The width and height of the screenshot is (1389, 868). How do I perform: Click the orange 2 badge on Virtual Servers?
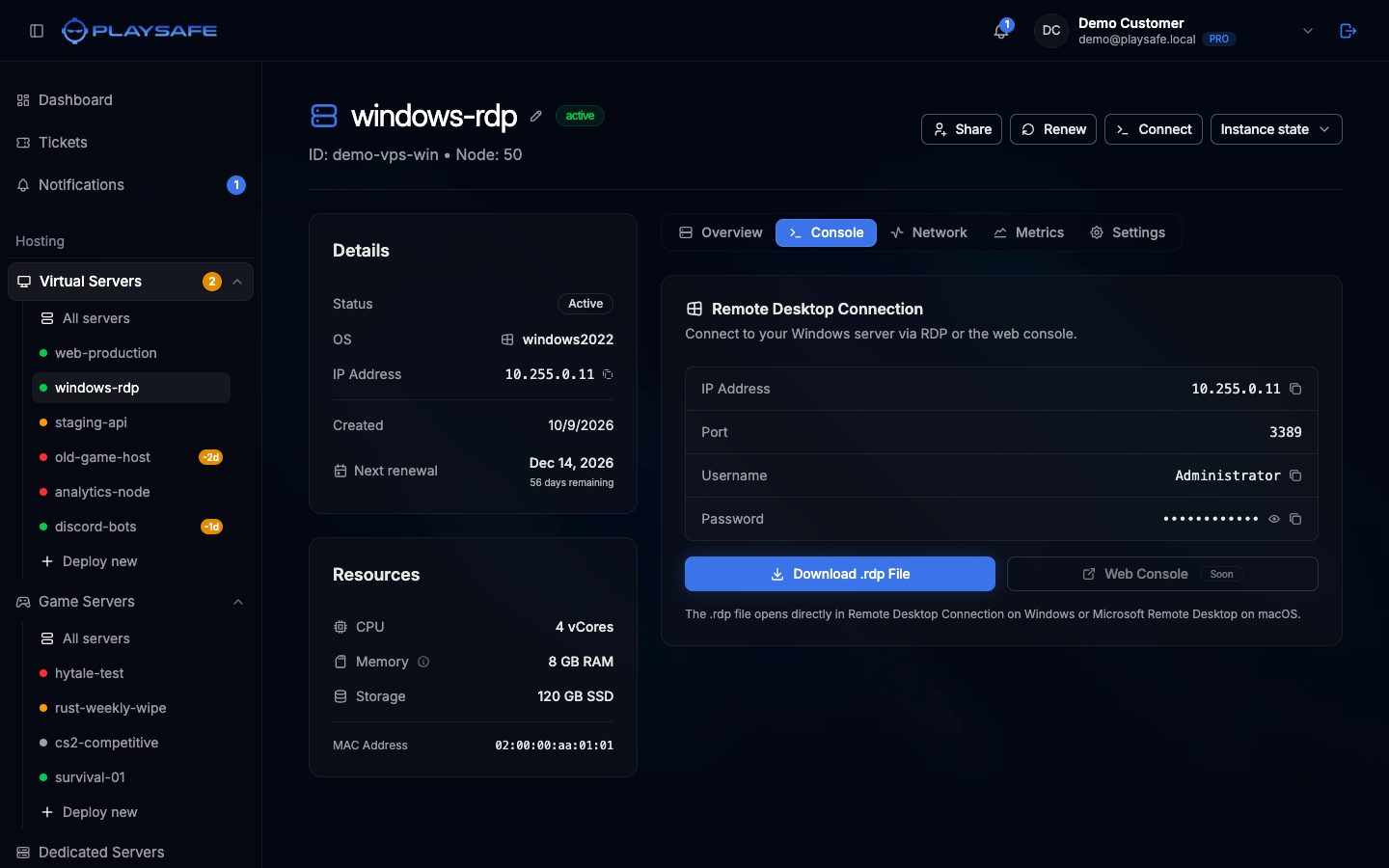(x=212, y=282)
